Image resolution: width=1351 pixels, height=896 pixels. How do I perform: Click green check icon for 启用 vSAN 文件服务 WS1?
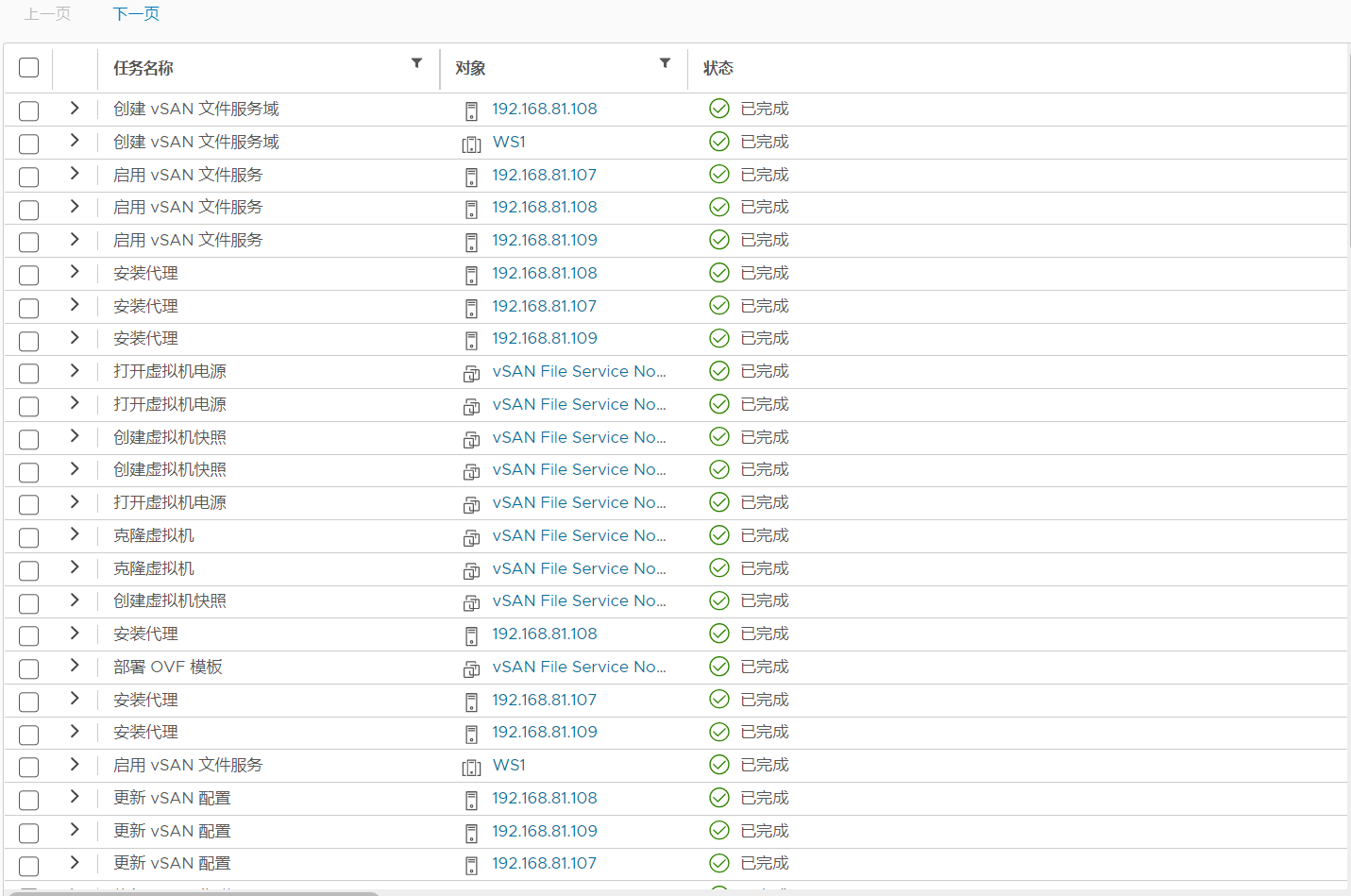pyautogui.click(x=719, y=765)
